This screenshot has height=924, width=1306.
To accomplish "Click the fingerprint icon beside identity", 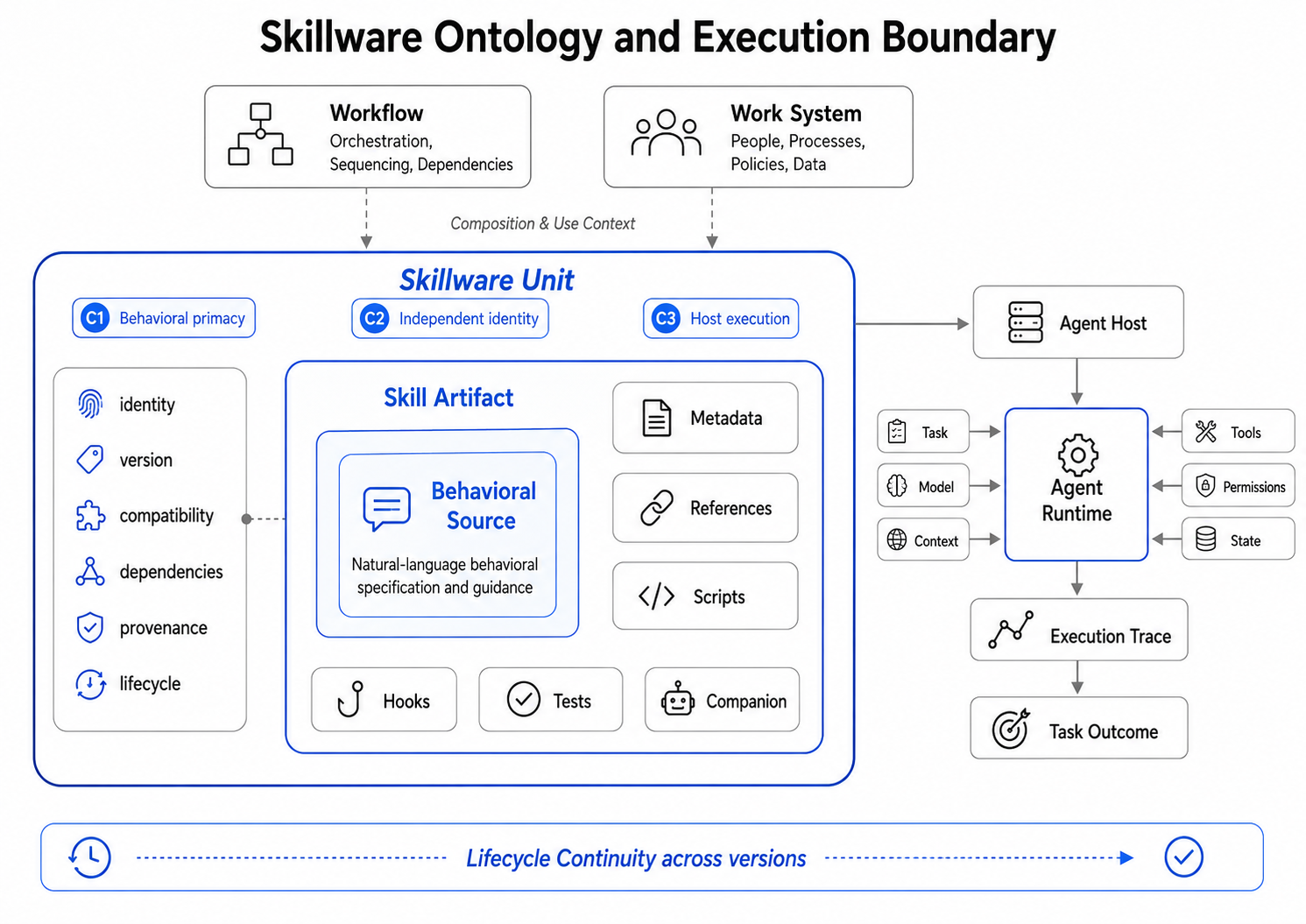I will 90,404.
